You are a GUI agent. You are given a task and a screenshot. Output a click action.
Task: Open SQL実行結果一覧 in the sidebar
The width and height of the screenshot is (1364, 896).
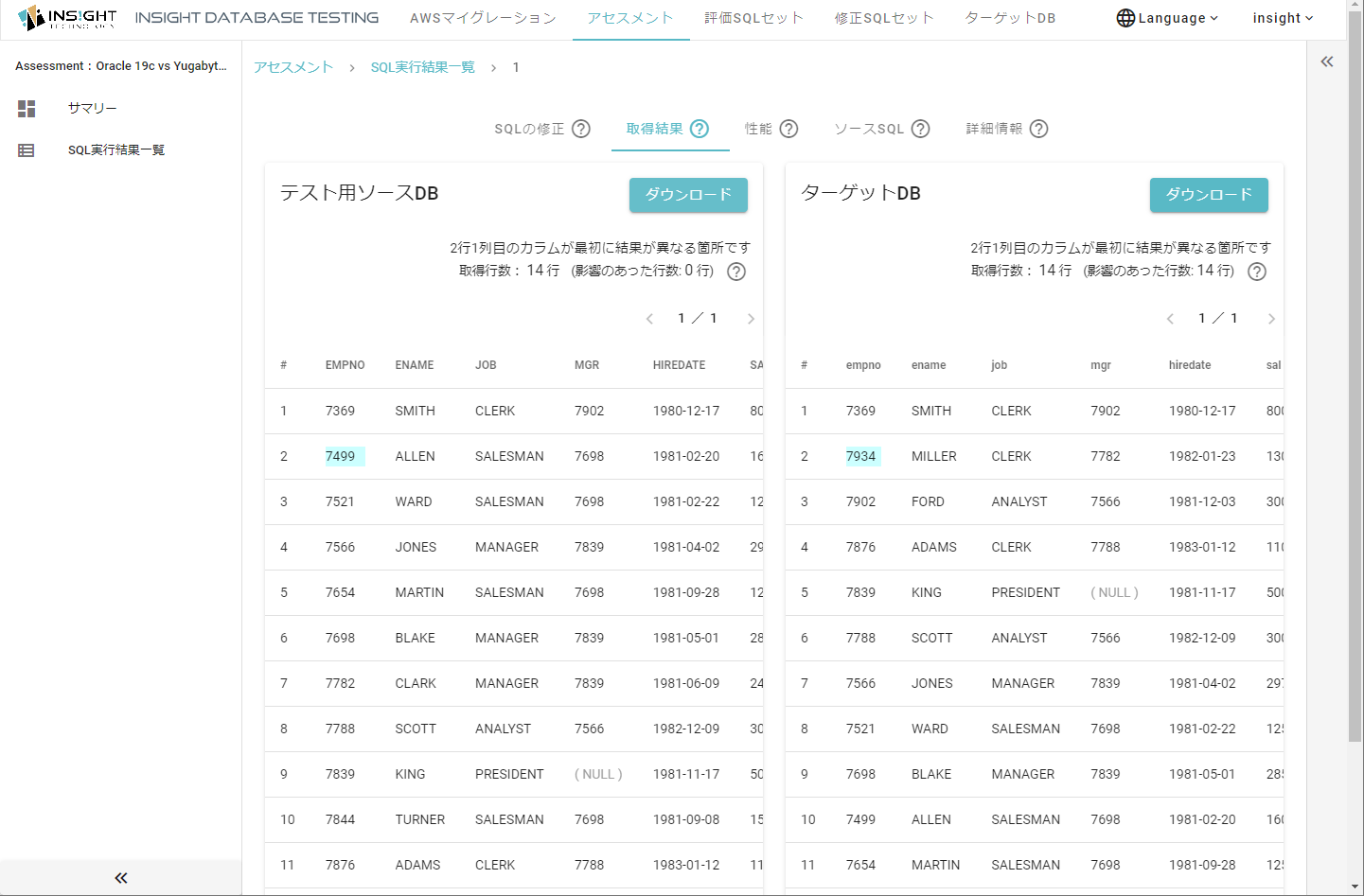116,150
